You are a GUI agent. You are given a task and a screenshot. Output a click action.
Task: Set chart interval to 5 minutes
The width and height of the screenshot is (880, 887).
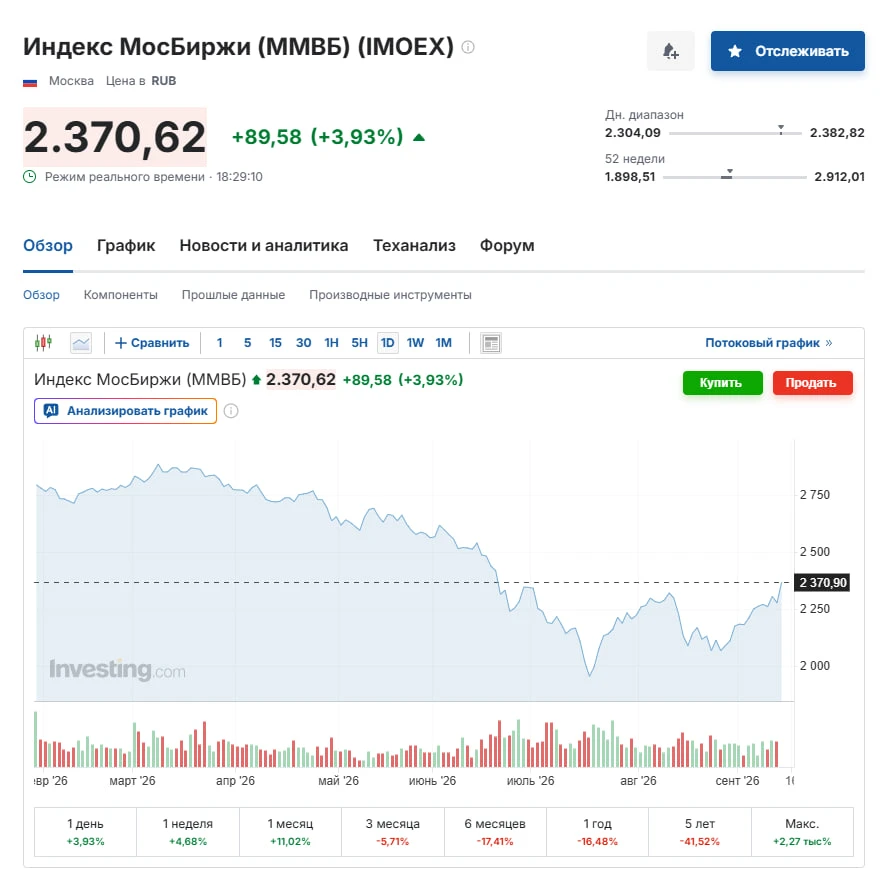point(247,343)
